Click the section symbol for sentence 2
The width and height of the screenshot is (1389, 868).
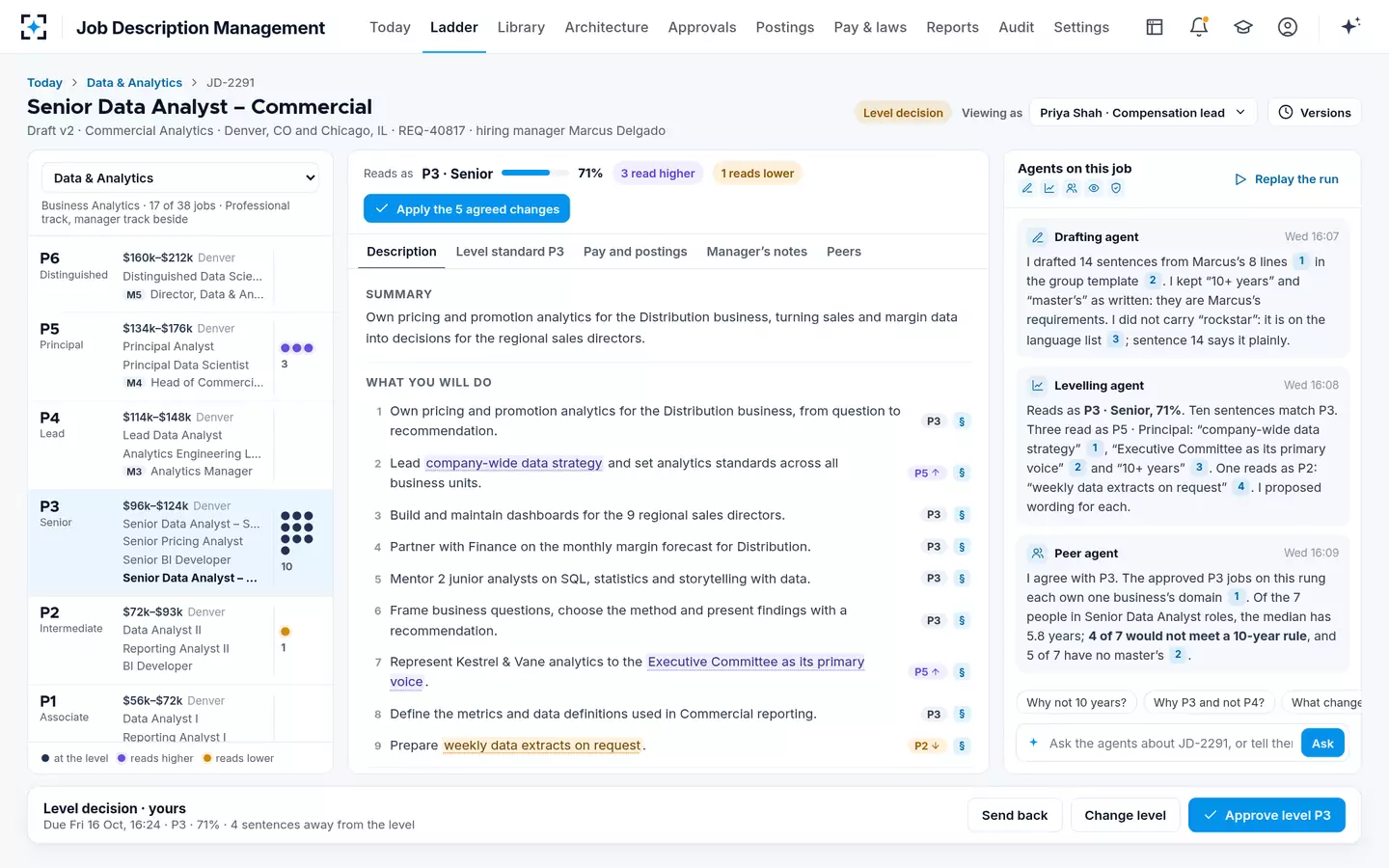962,473
